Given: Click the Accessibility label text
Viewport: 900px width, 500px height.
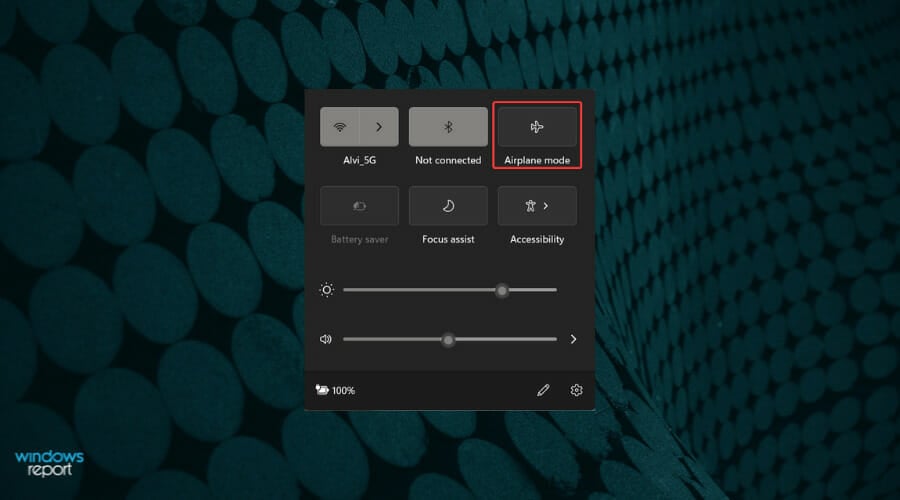Looking at the screenshot, I should point(537,239).
